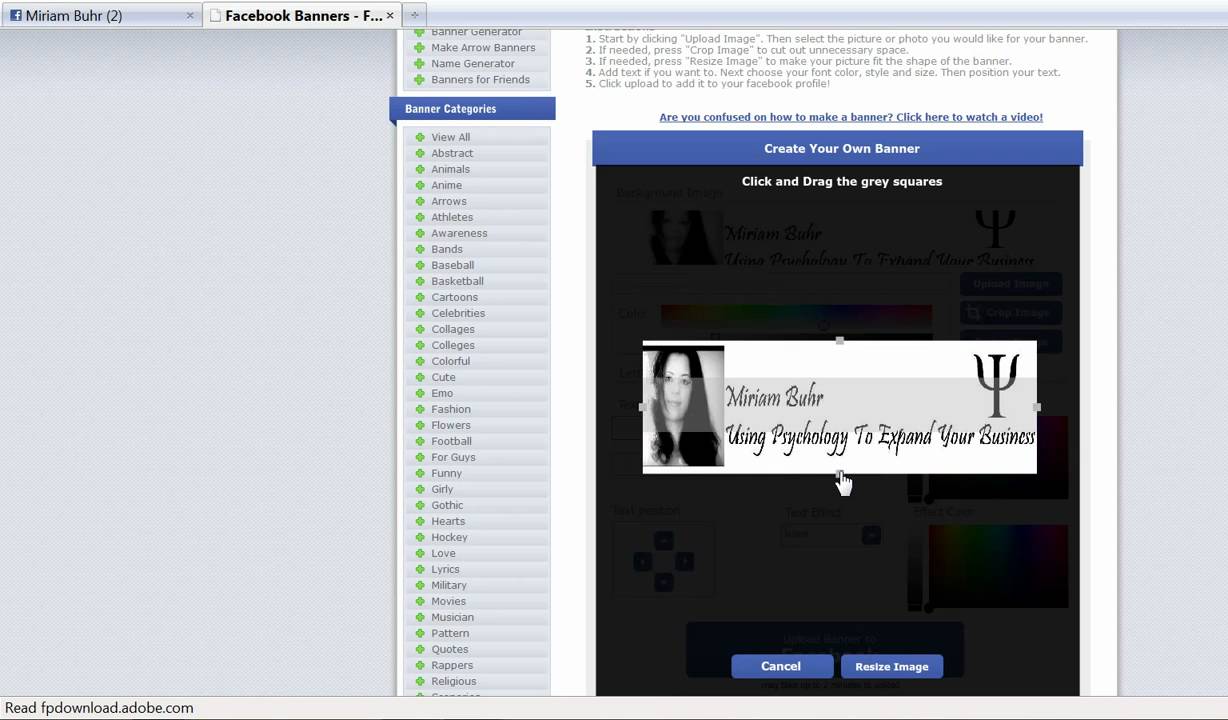
Task: Close the Facebook Banners tab
Action: [x=390, y=16]
